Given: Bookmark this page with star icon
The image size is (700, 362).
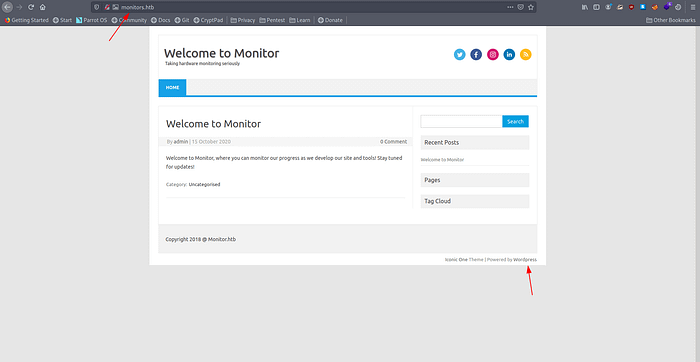Looking at the screenshot, I should 531,7.
